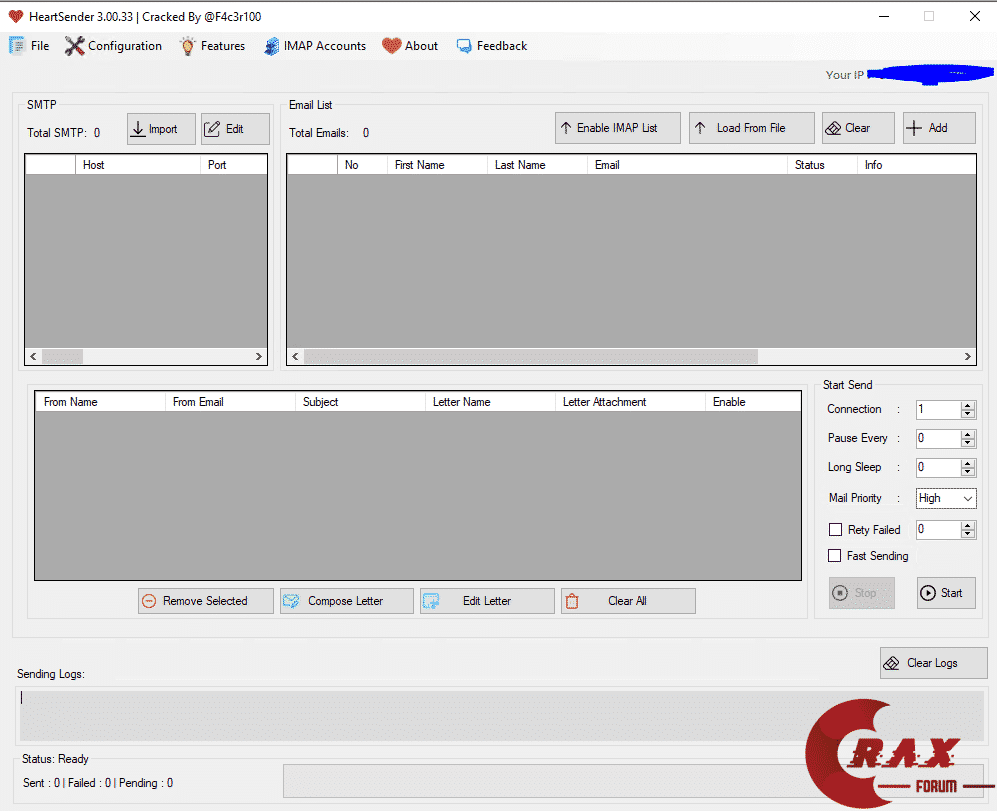Open the Configuration menu
Screen dimensions: 997x811
(113, 46)
